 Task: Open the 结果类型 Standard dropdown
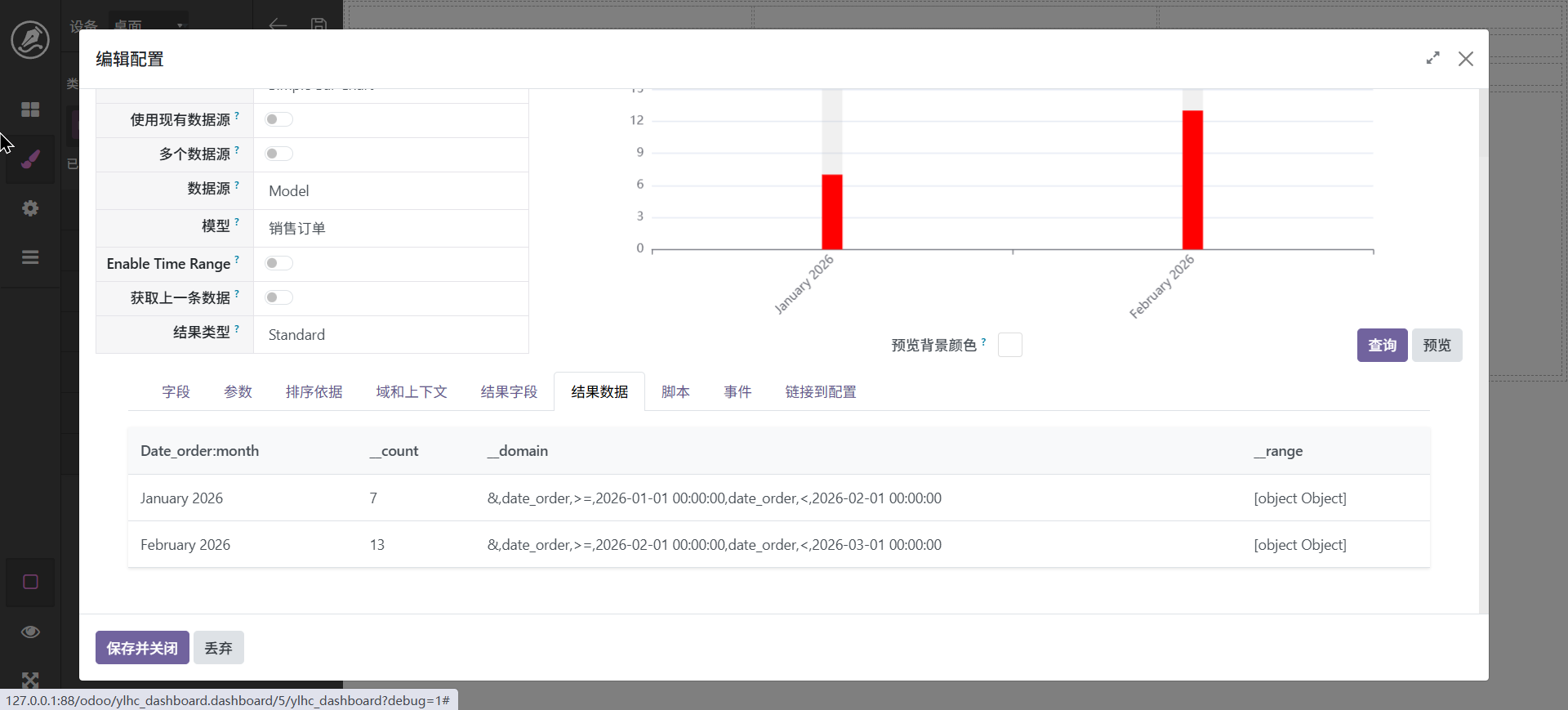pos(390,335)
